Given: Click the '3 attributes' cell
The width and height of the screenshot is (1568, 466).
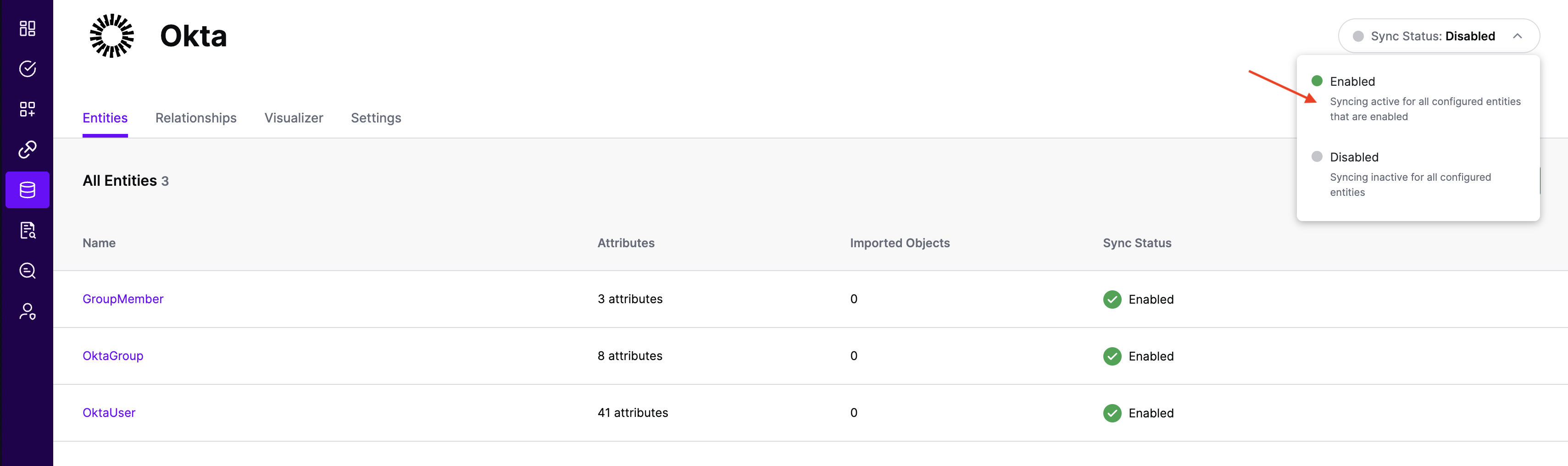Looking at the screenshot, I should (630, 299).
